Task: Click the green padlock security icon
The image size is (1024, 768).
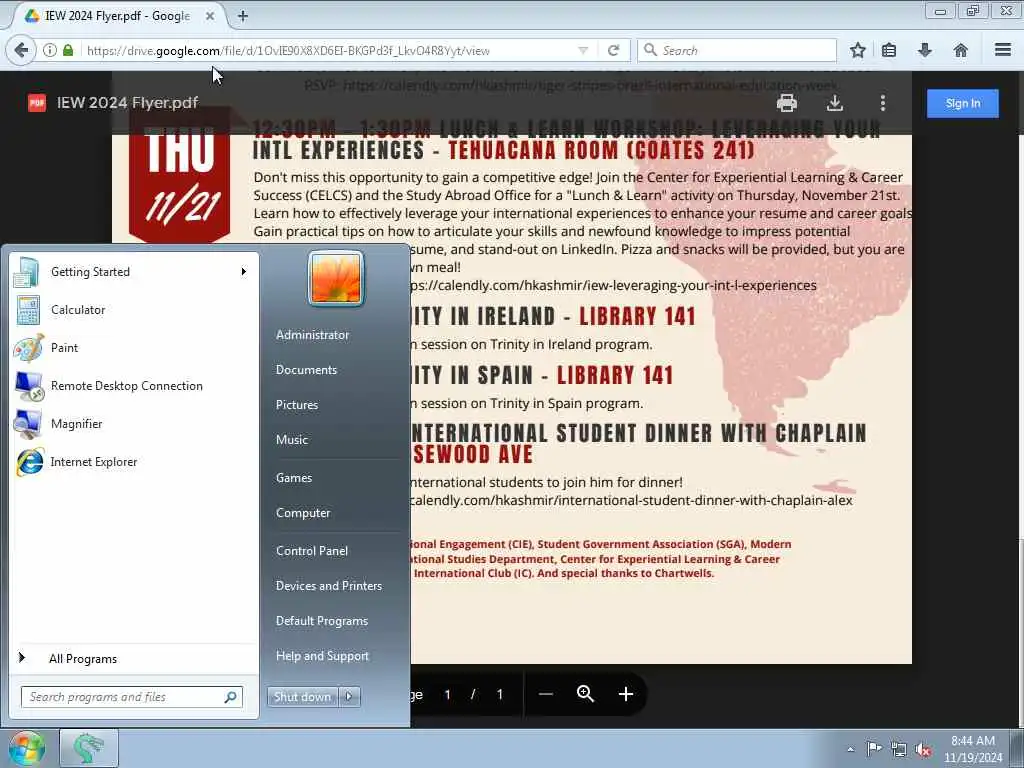Action: pos(68,50)
